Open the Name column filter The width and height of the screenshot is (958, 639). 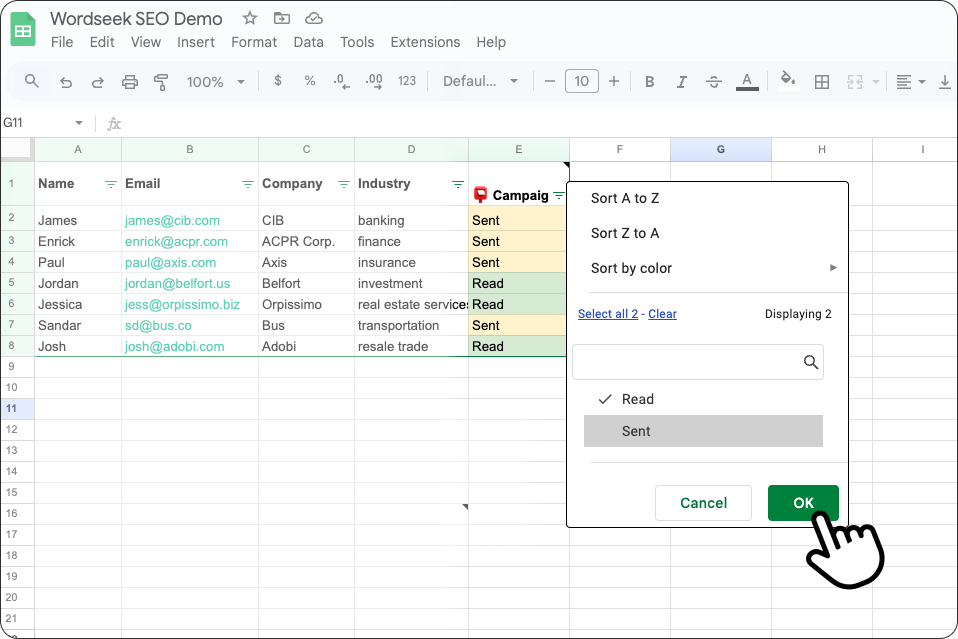[x=111, y=184]
